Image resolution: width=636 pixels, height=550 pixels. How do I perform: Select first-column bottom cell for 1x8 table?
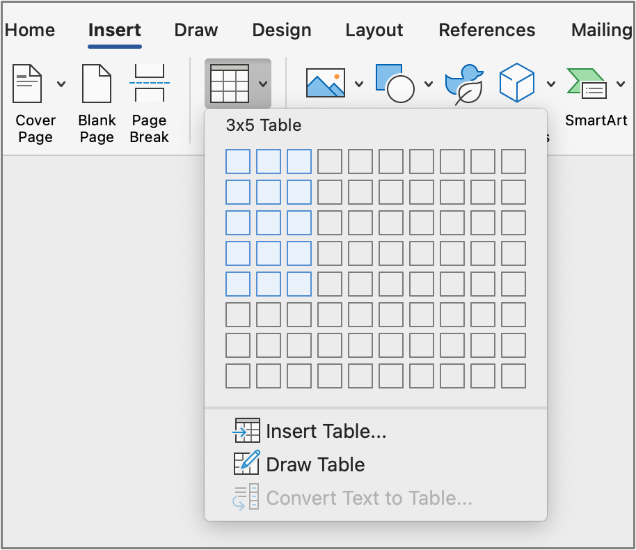238,376
